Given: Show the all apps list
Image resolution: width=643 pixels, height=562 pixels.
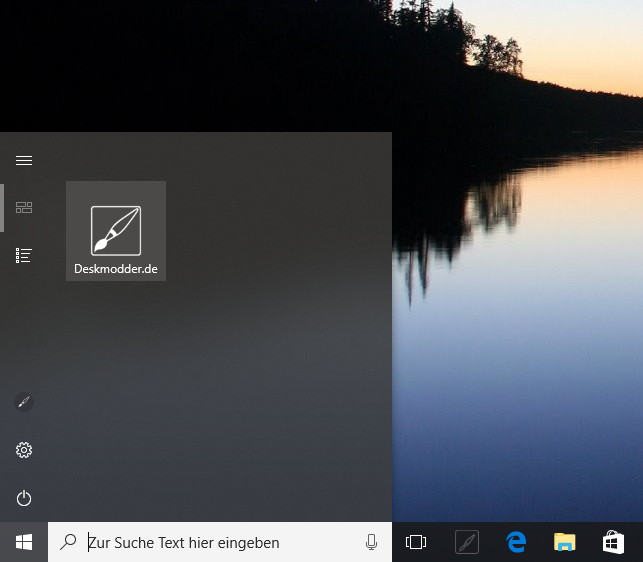Looking at the screenshot, I should [24, 255].
